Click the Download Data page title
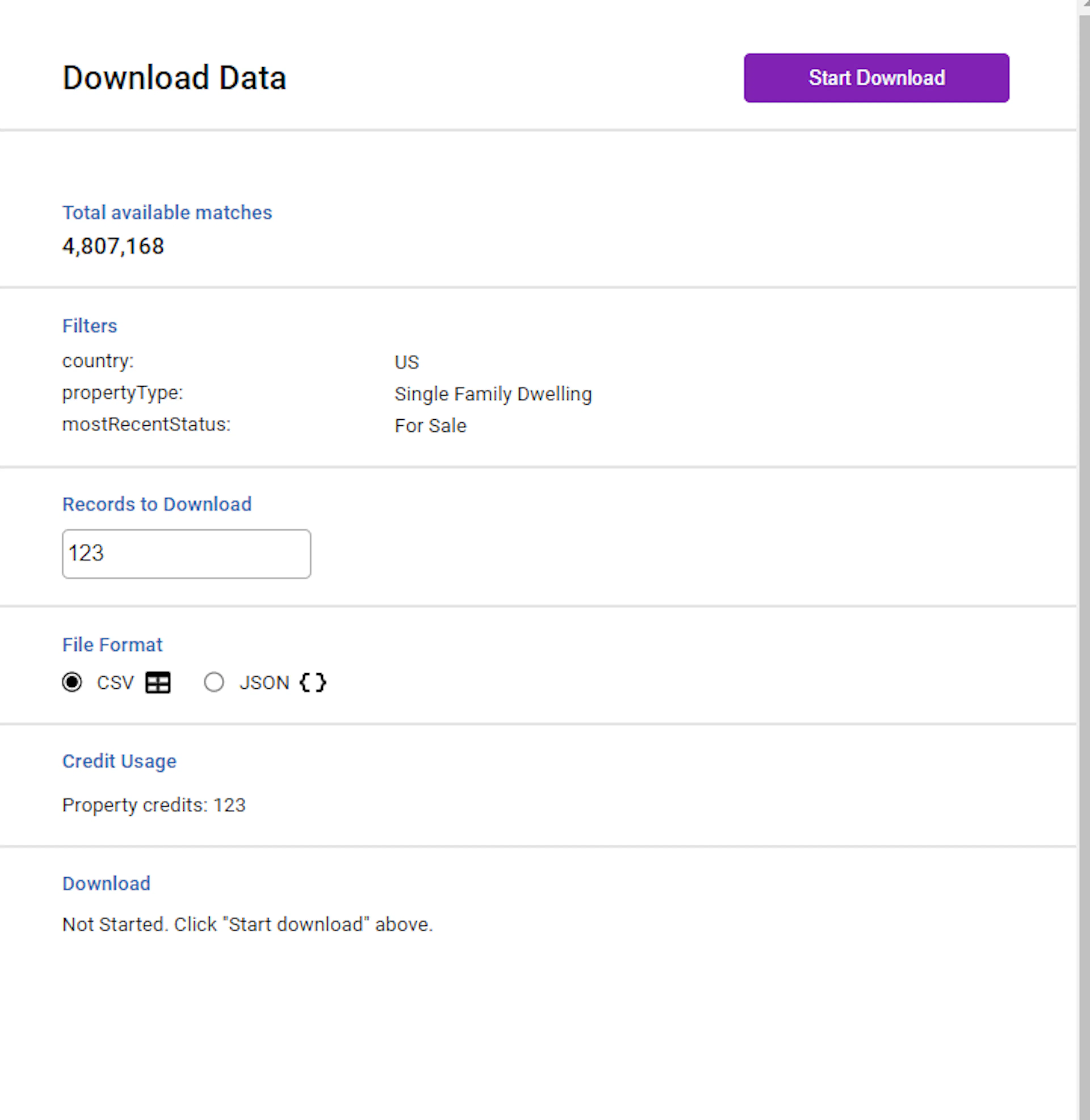 click(175, 78)
